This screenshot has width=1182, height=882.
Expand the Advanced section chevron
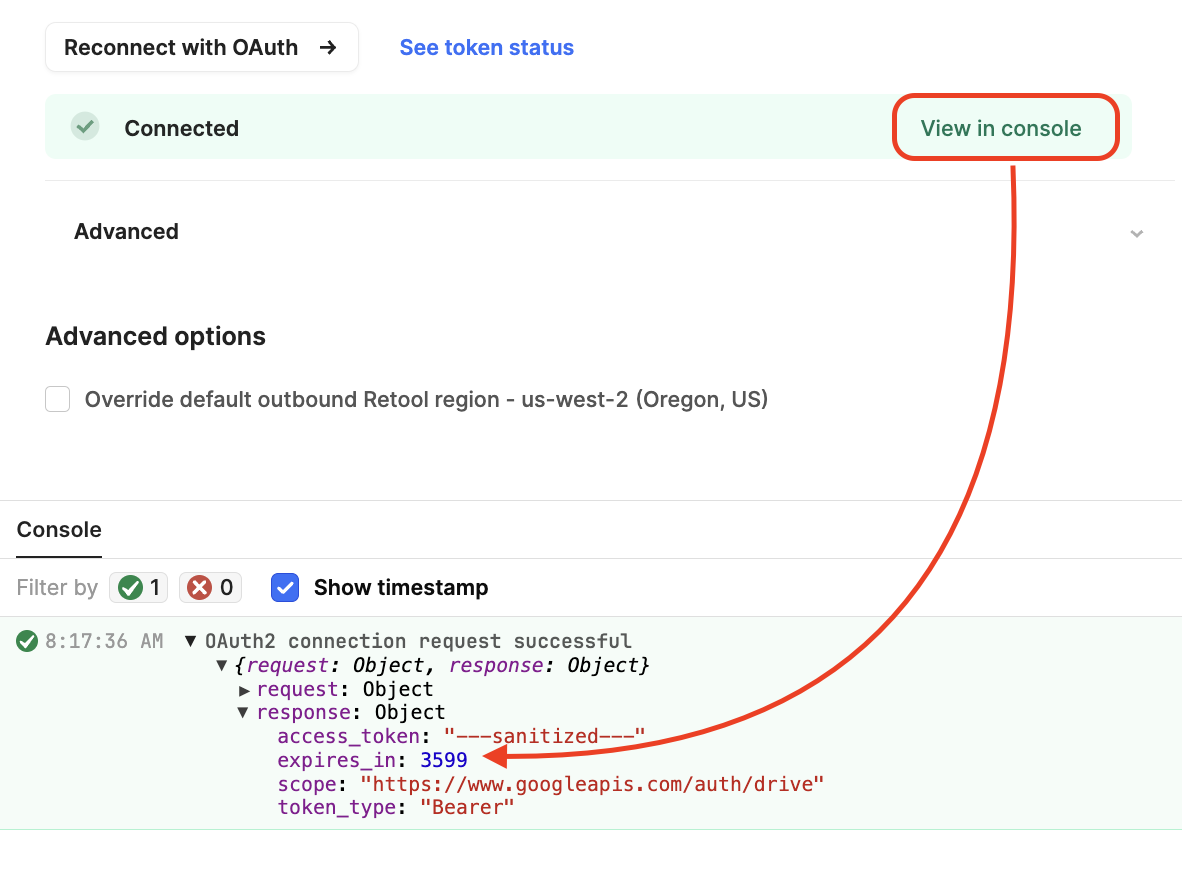1136,232
